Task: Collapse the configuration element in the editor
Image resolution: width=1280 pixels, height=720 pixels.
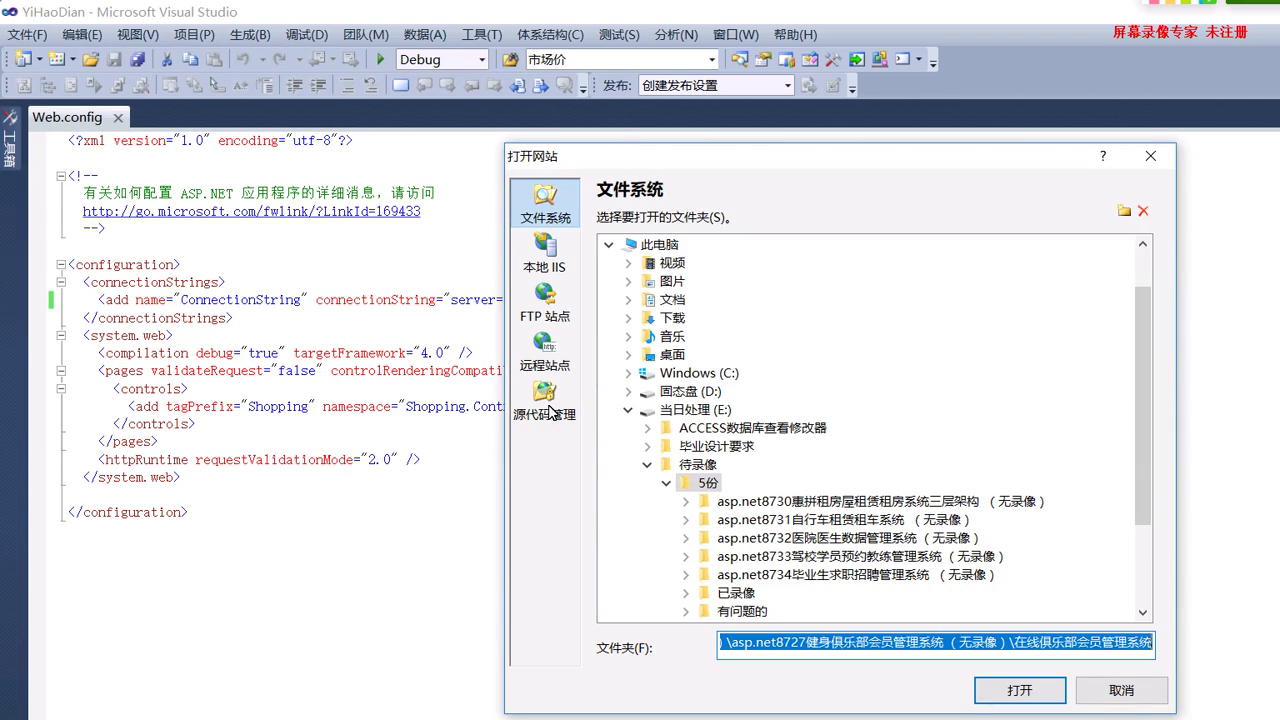Action: pos(61,265)
